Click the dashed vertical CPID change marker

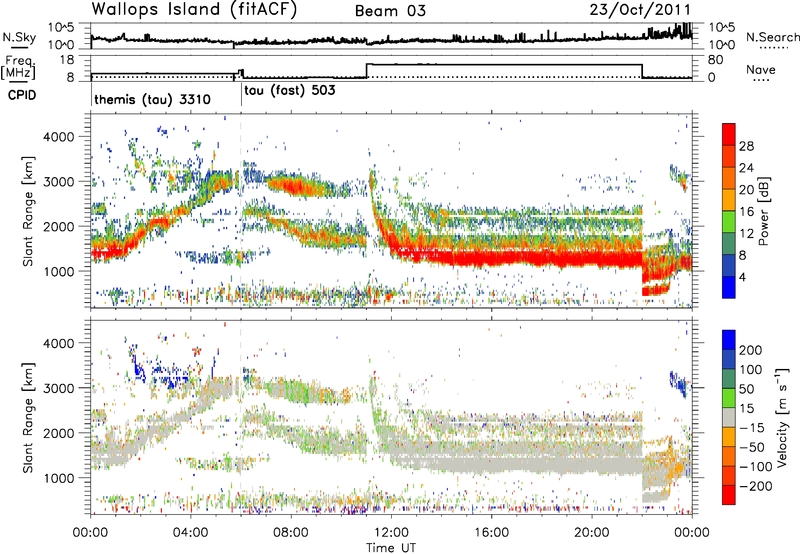(241, 210)
